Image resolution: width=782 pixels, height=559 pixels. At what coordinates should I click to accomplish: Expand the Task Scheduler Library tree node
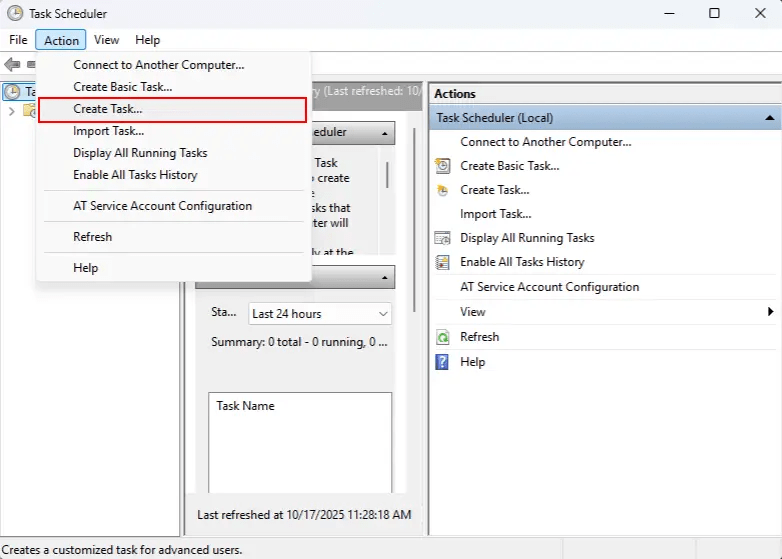(11, 111)
